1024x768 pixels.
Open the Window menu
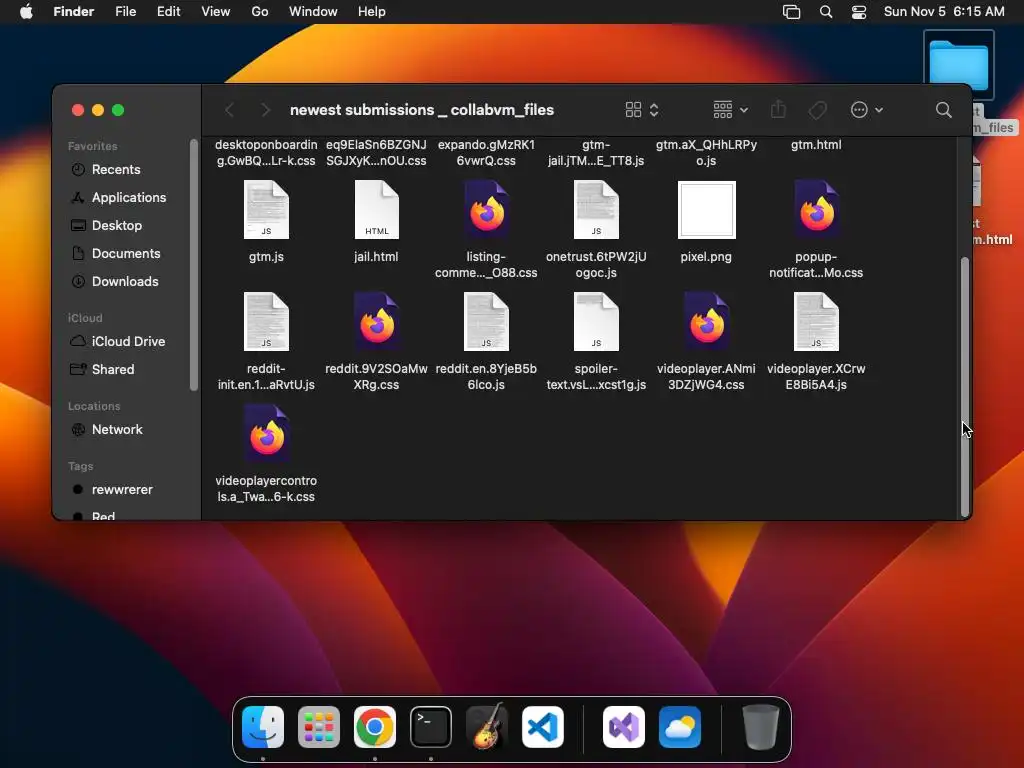click(x=313, y=12)
